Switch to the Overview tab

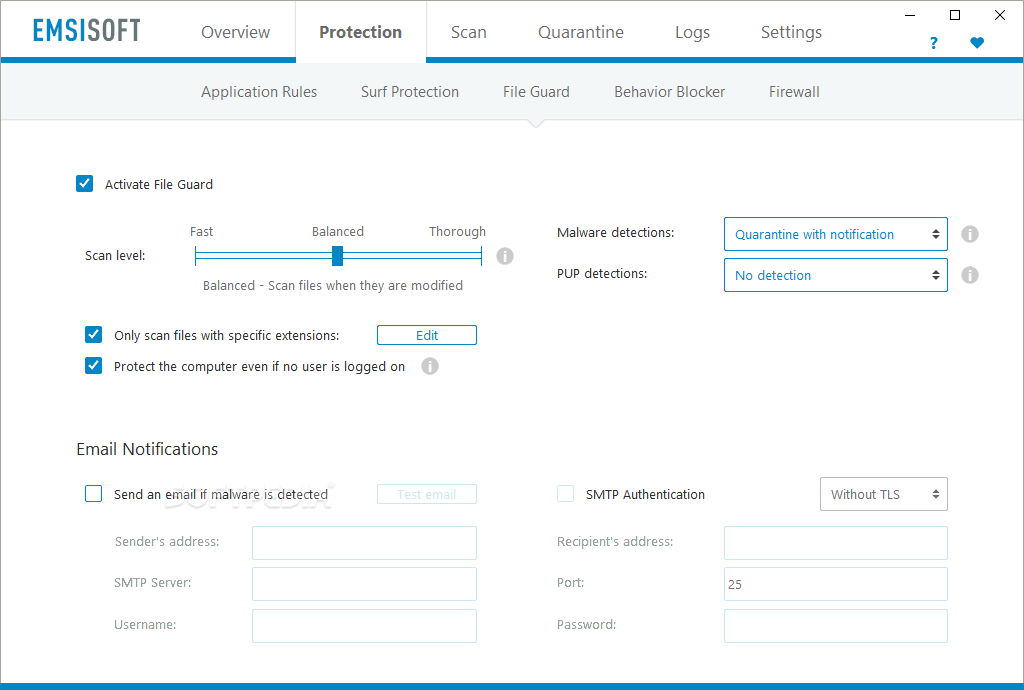235,32
